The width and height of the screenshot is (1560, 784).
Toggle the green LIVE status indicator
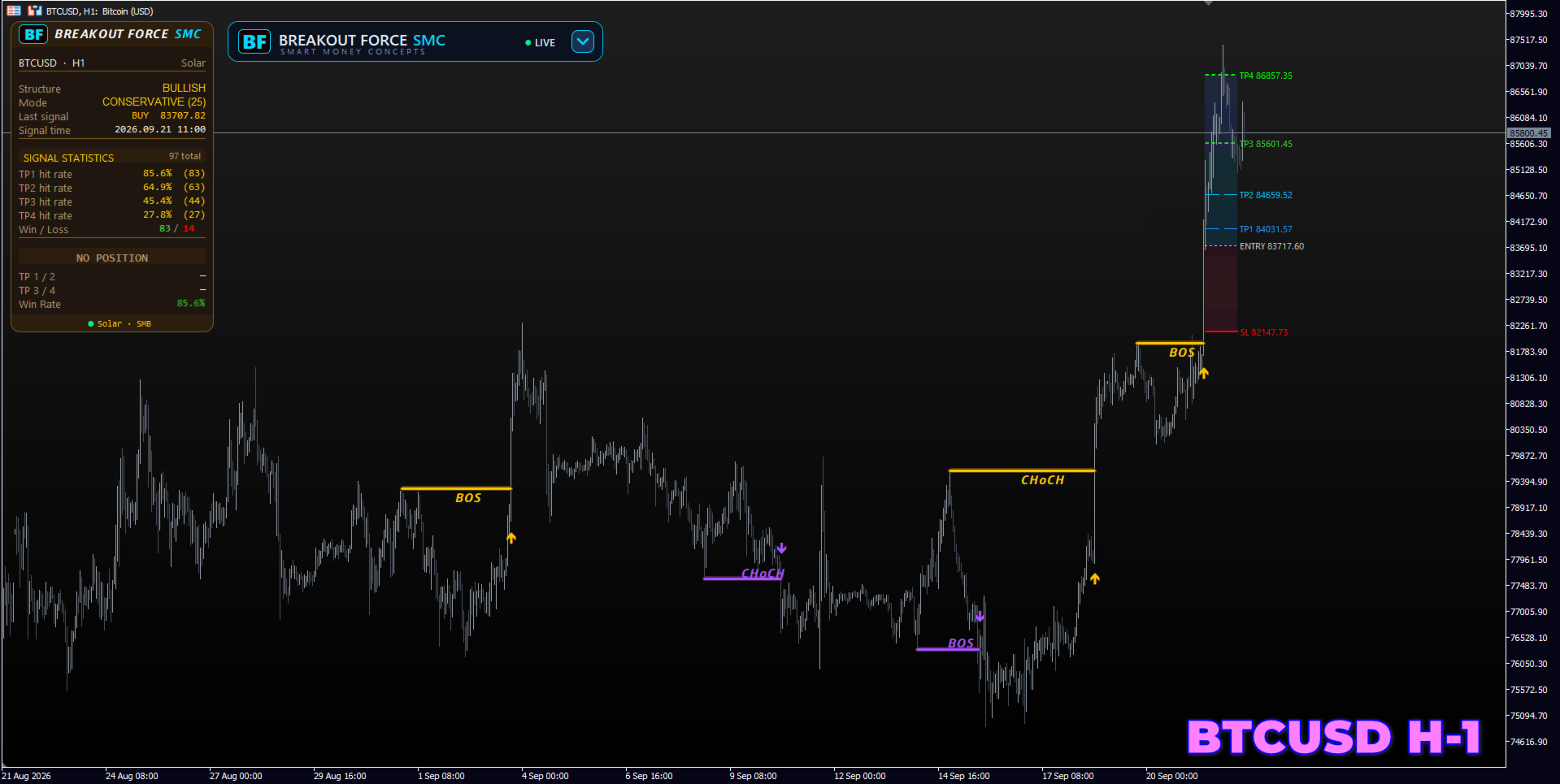541,42
